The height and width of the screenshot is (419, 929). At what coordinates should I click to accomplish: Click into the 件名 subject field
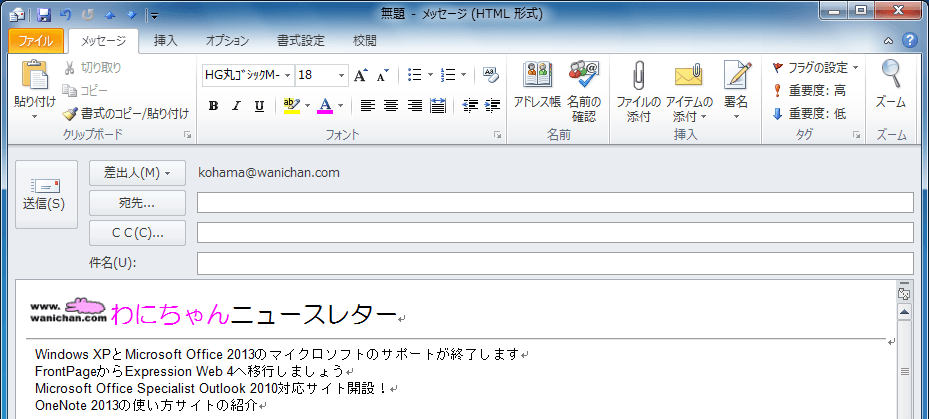555,263
